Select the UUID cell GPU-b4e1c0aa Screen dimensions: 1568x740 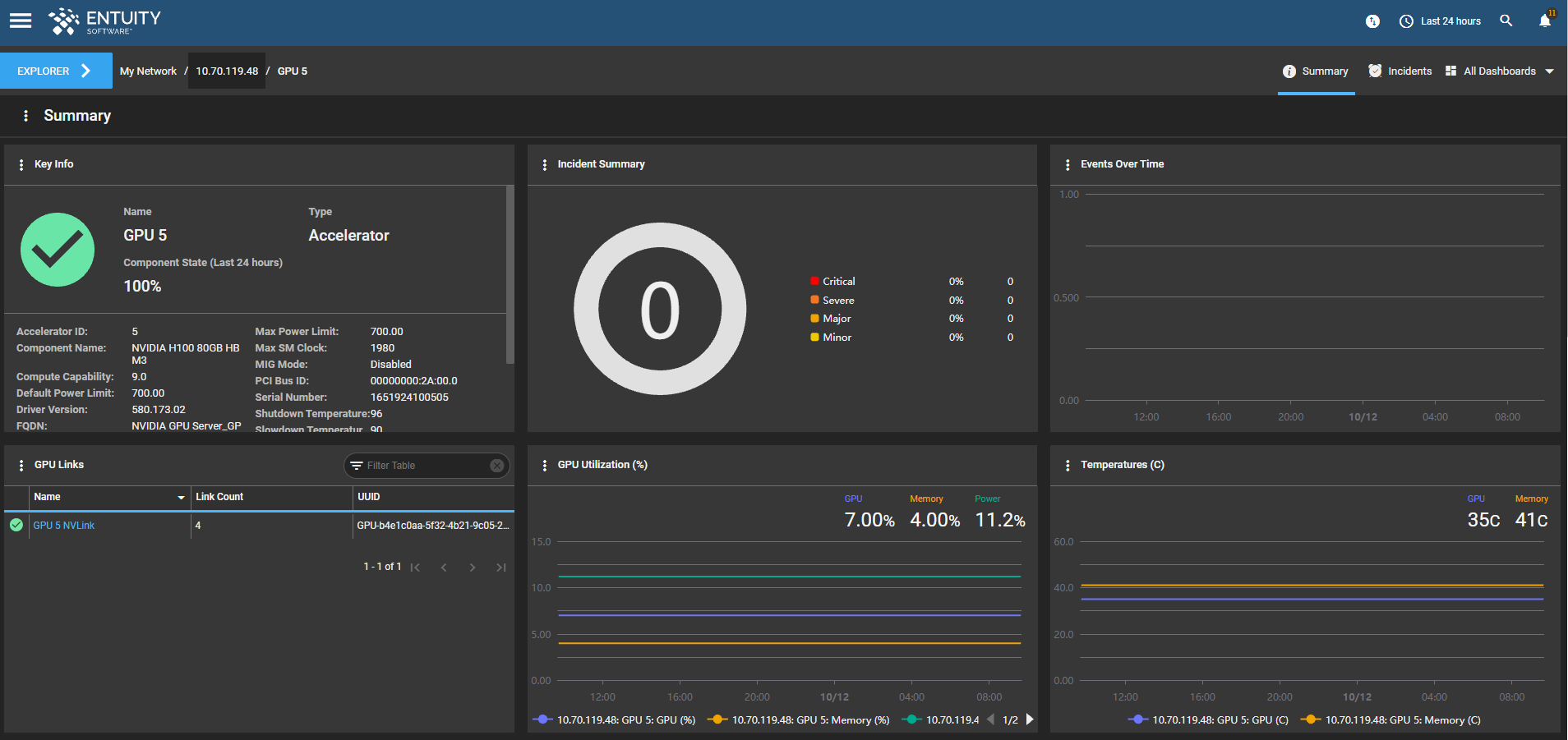pos(433,526)
